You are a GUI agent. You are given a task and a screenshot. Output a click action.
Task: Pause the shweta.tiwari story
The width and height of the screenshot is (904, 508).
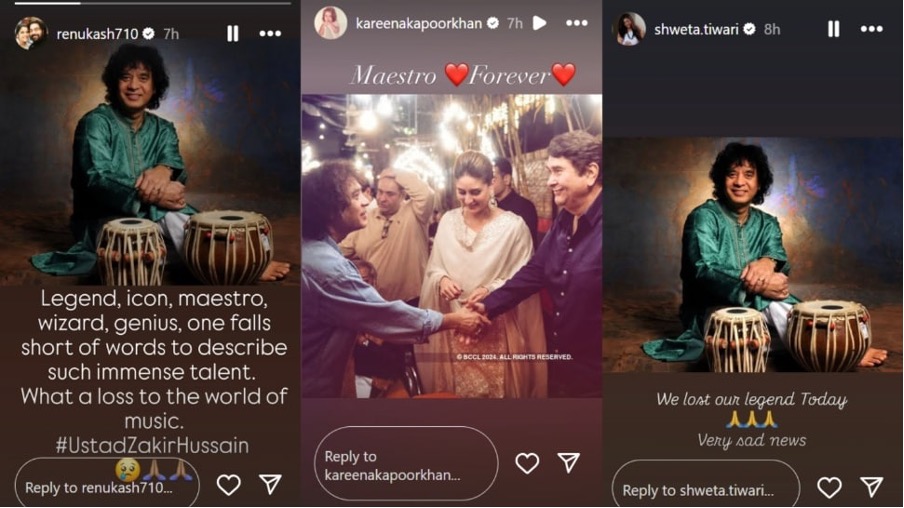pyautogui.click(x=834, y=29)
